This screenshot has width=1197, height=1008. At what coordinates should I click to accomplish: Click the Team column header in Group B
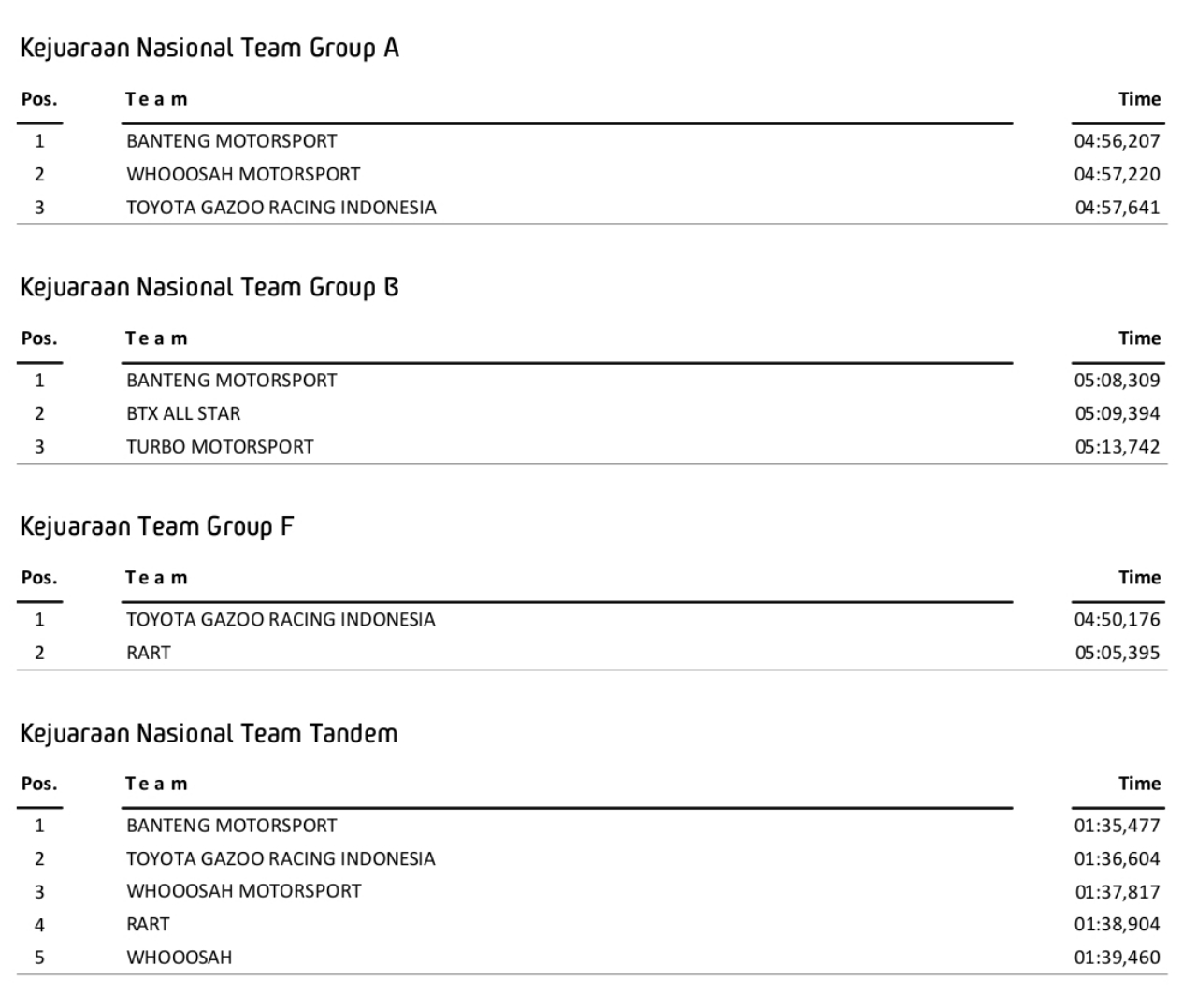click(156, 338)
